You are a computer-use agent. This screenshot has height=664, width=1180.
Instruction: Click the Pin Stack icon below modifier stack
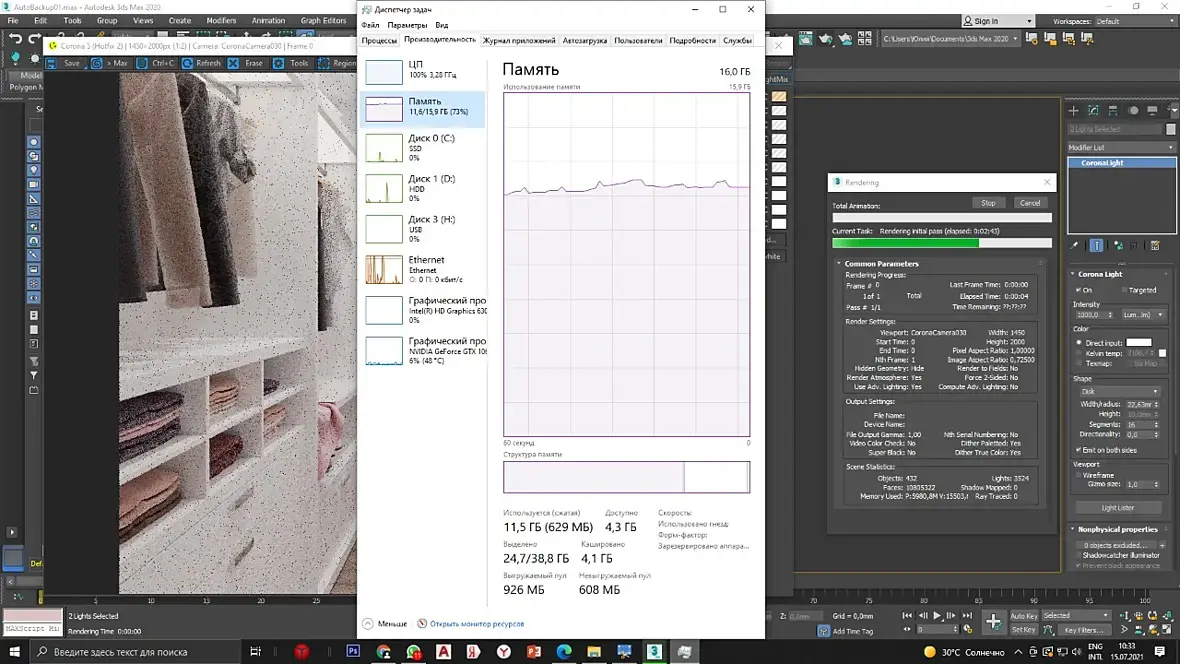[1075, 245]
